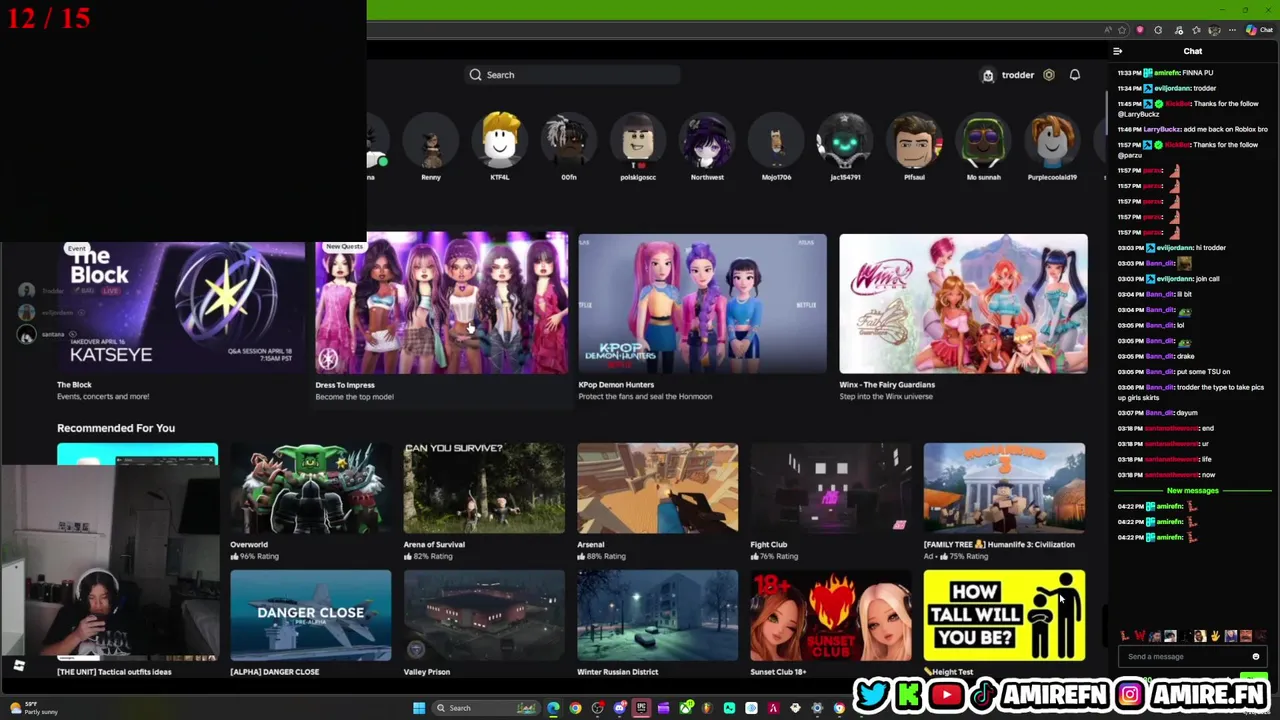The image size is (1280, 720).
Task: Open Dress To Impress game banner
Action: tap(442, 304)
